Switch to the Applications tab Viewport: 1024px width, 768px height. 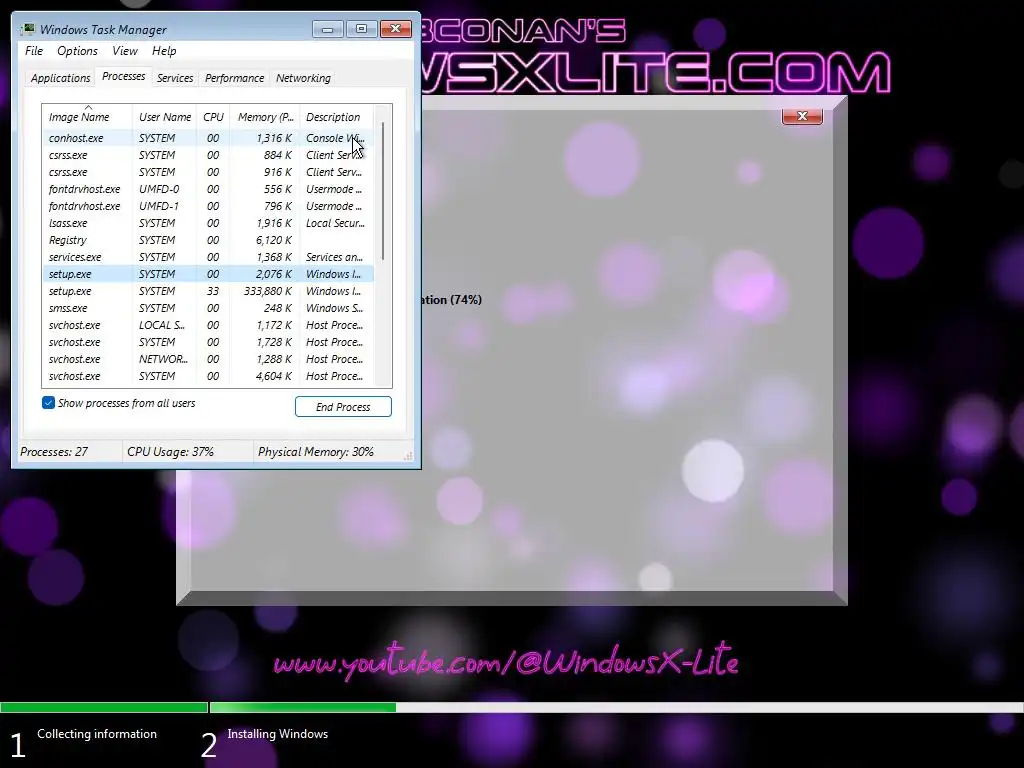60,78
